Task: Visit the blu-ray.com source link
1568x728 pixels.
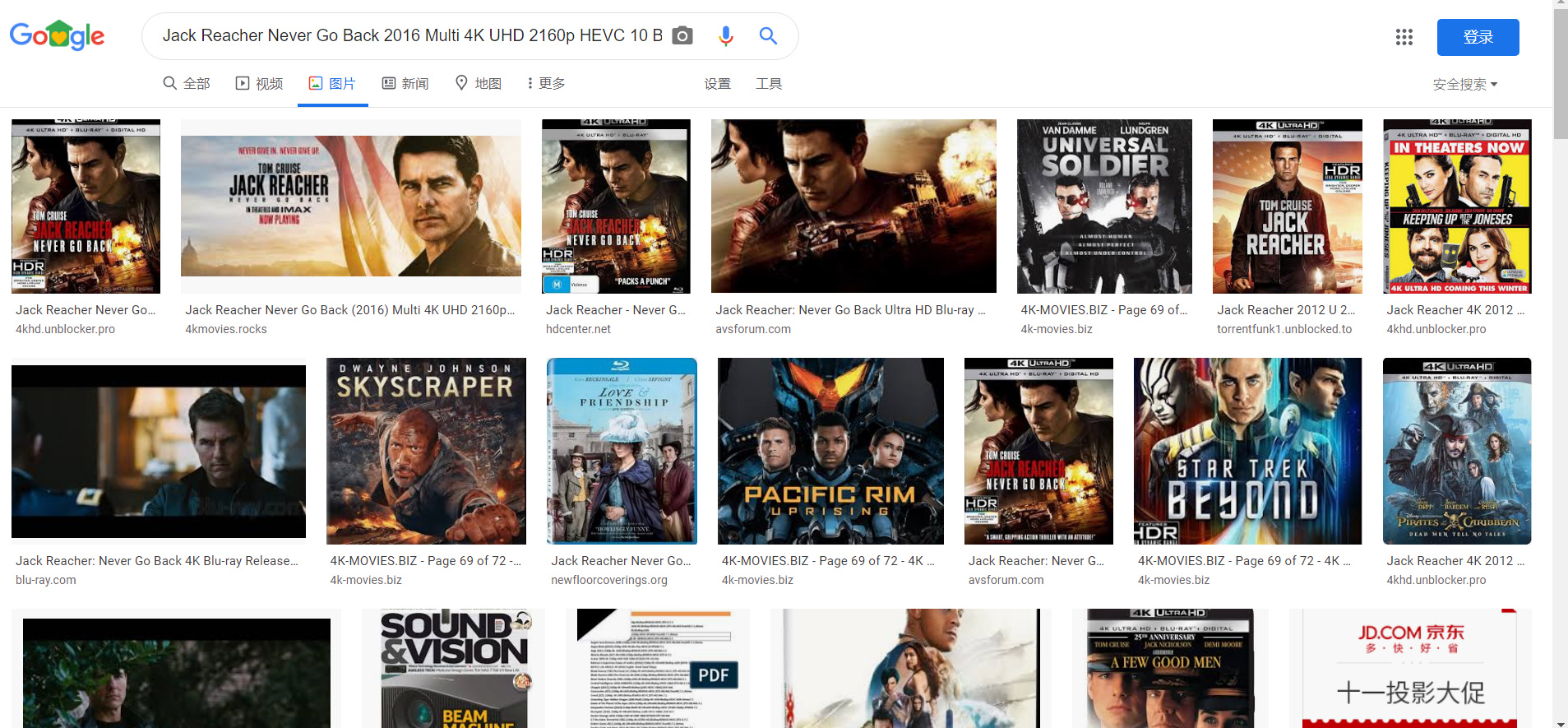Action: tap(46, 580)
